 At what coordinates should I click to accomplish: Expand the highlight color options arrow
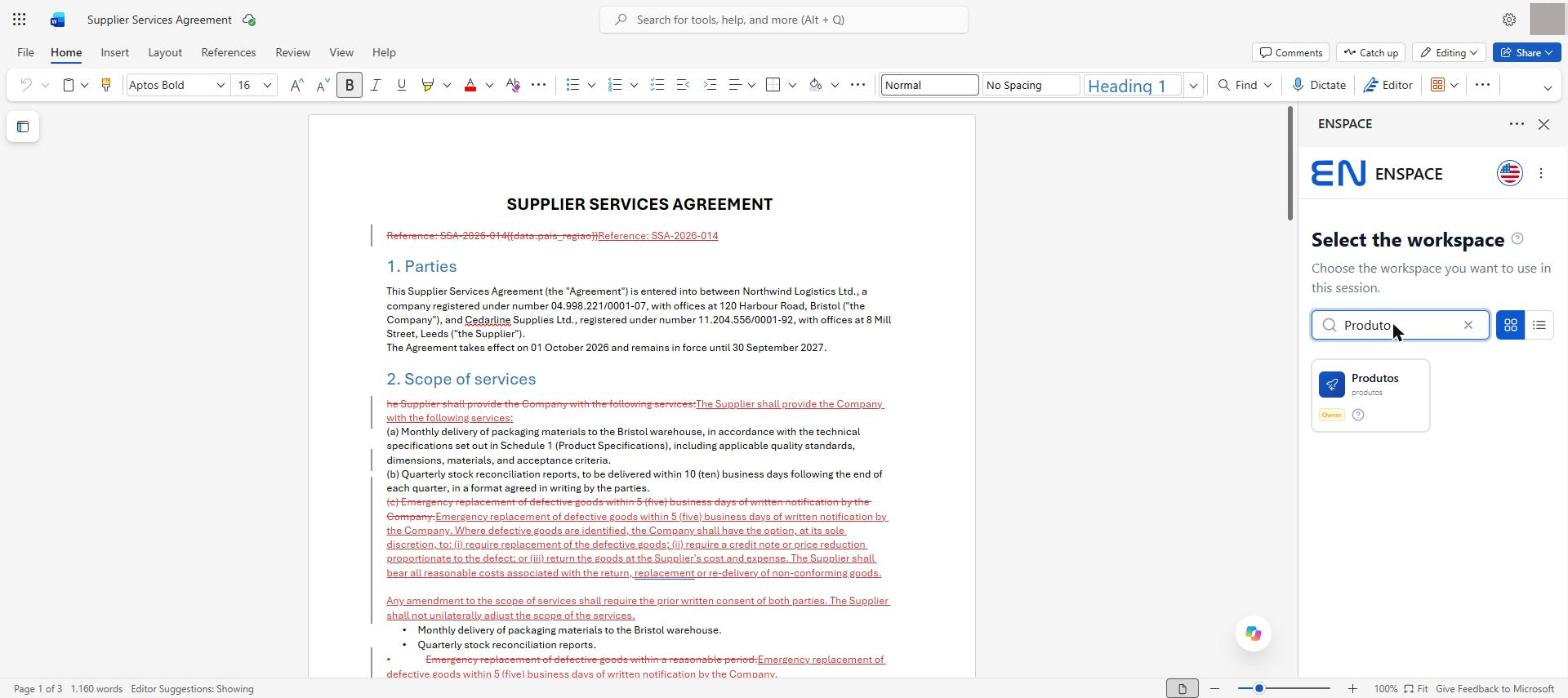coord(446,85)
